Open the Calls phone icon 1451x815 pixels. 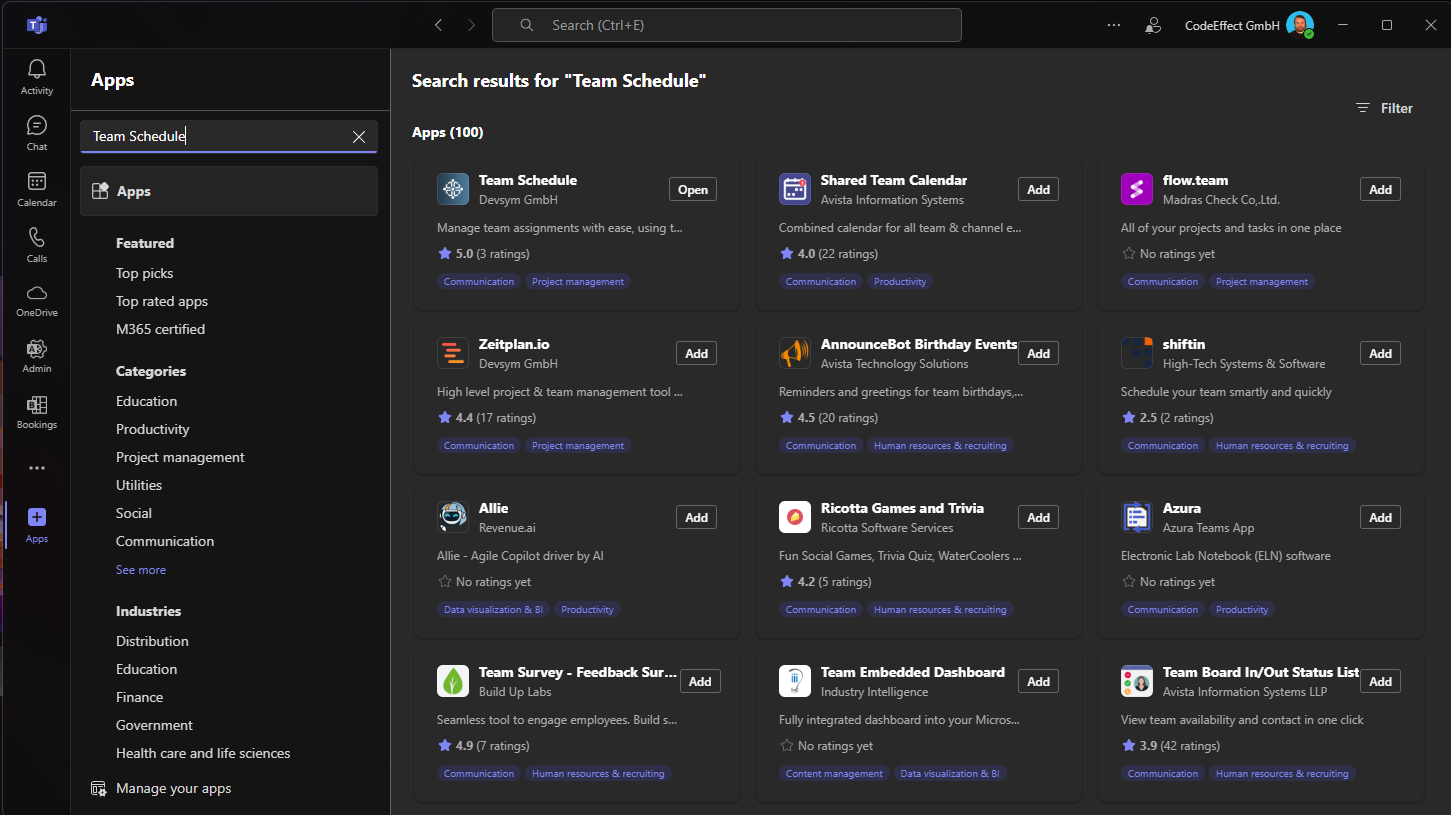pyautogui.click(x=37, y=244)
